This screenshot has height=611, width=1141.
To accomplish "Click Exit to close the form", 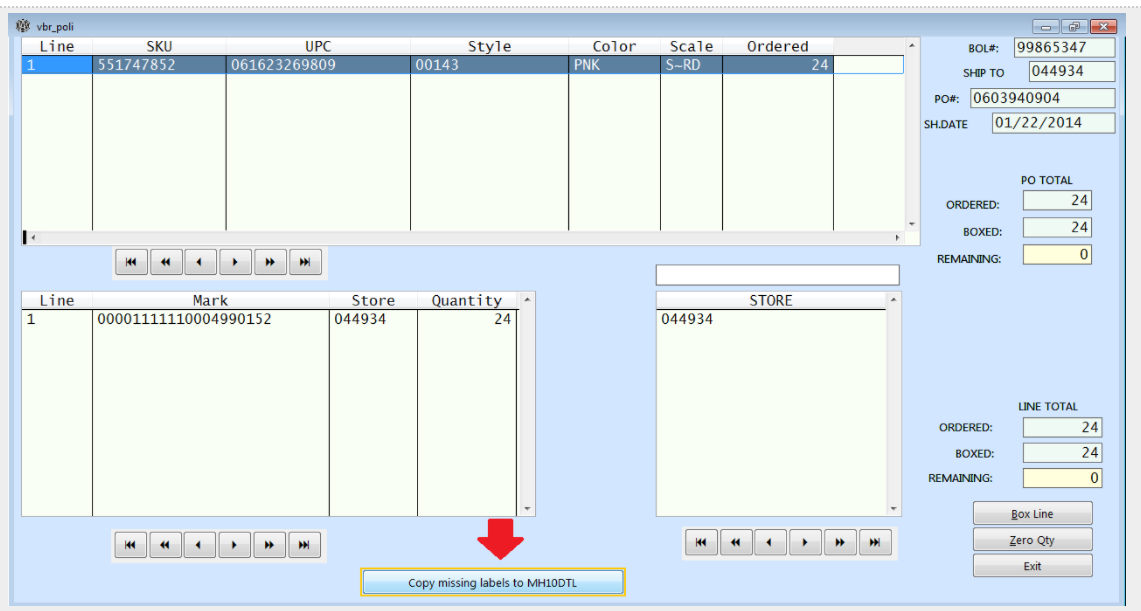I will tap(1032, 565).
